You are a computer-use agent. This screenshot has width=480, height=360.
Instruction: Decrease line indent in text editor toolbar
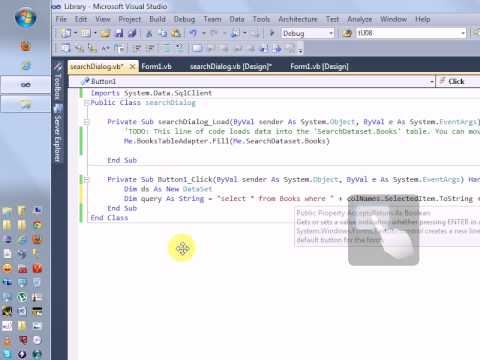point(137,49)
